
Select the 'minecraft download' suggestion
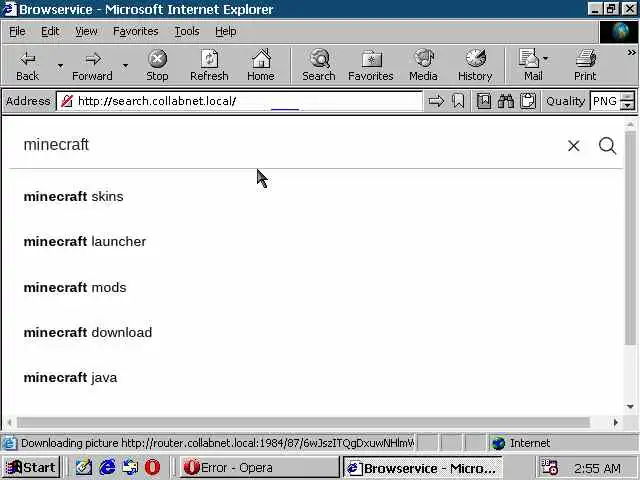pyautogui.click(x=87, y=332)
